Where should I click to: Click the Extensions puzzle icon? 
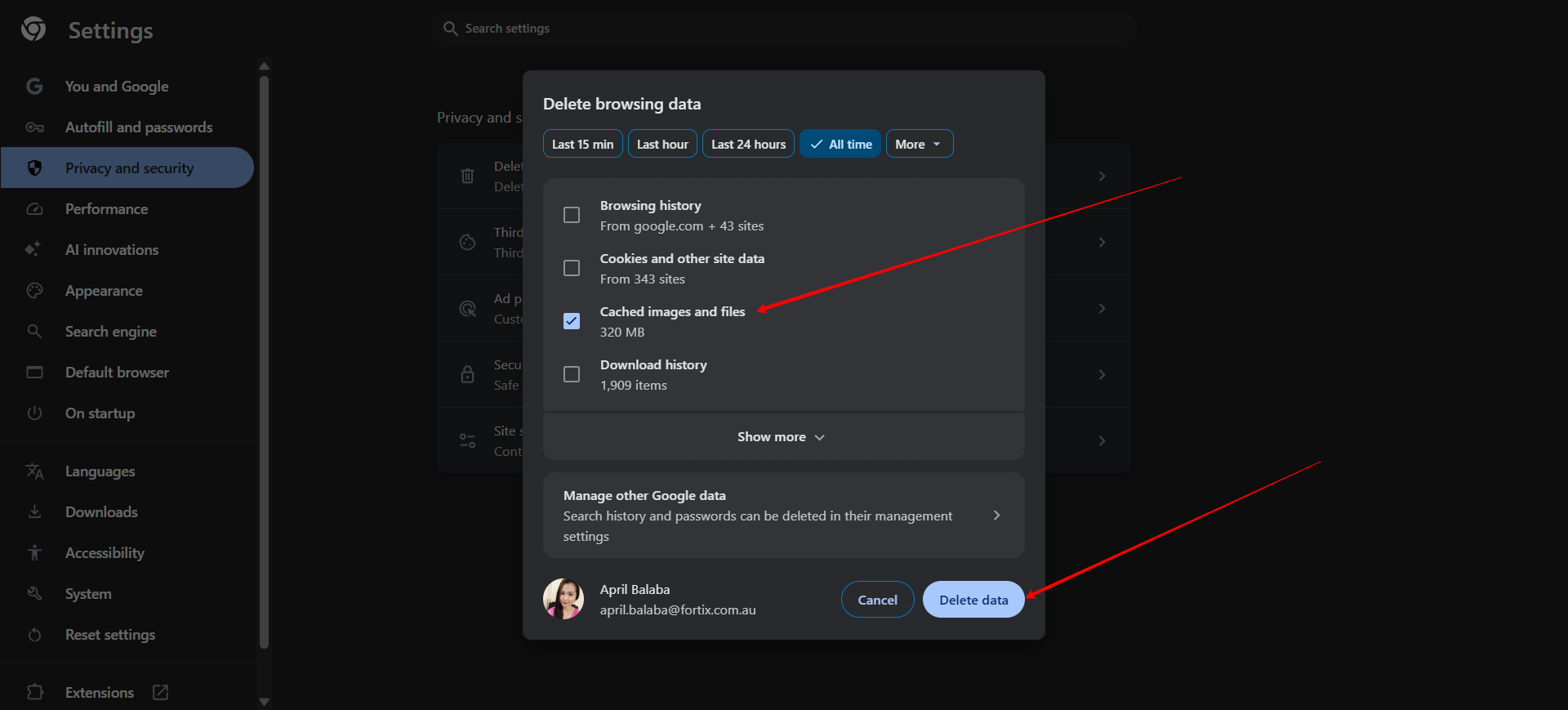tap(34, 692)
